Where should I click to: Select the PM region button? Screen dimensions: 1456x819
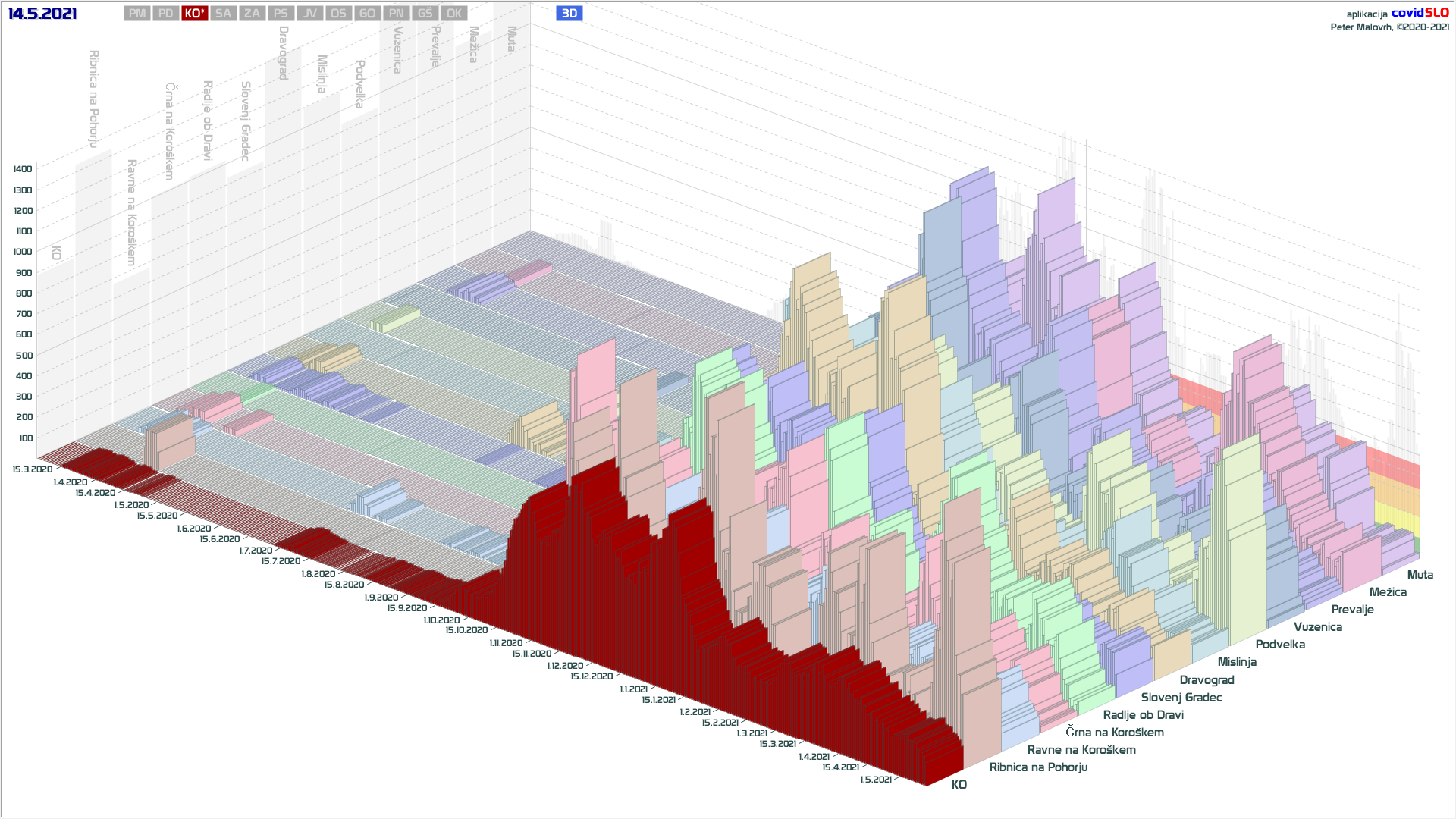(x=137, y=14)
